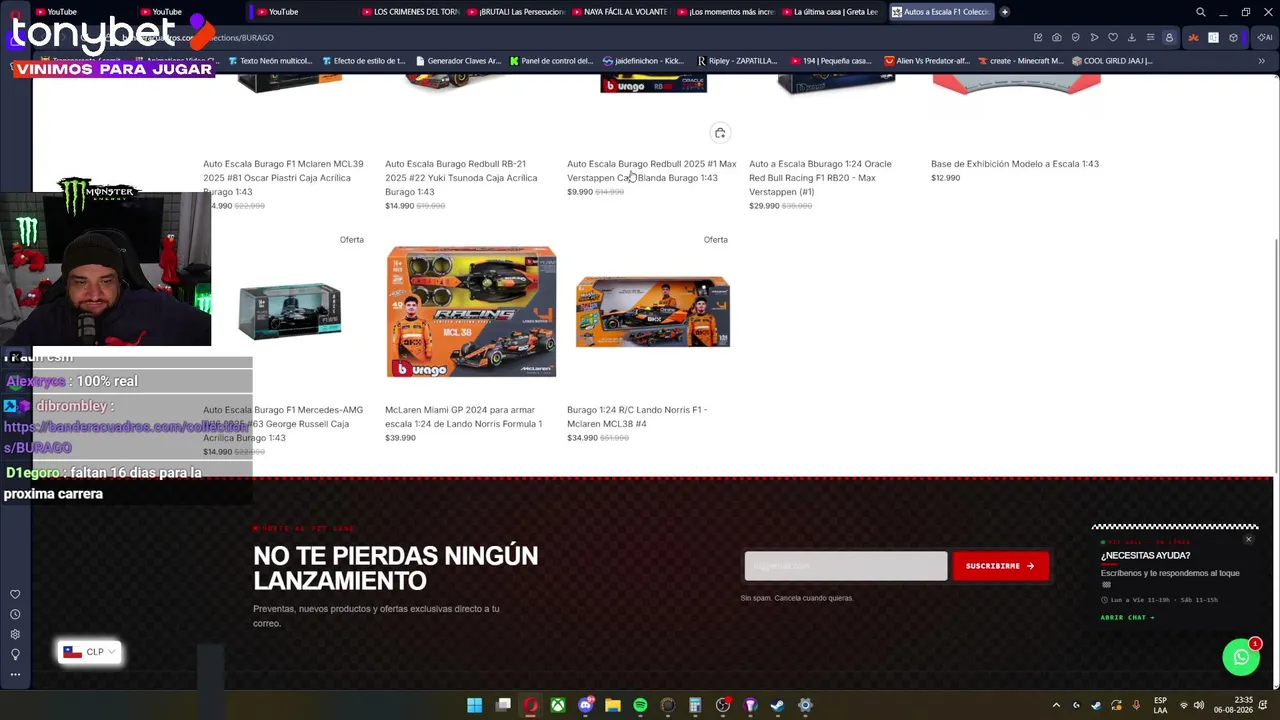Open the Opera AI assistant button

(x=1265, y=38)
